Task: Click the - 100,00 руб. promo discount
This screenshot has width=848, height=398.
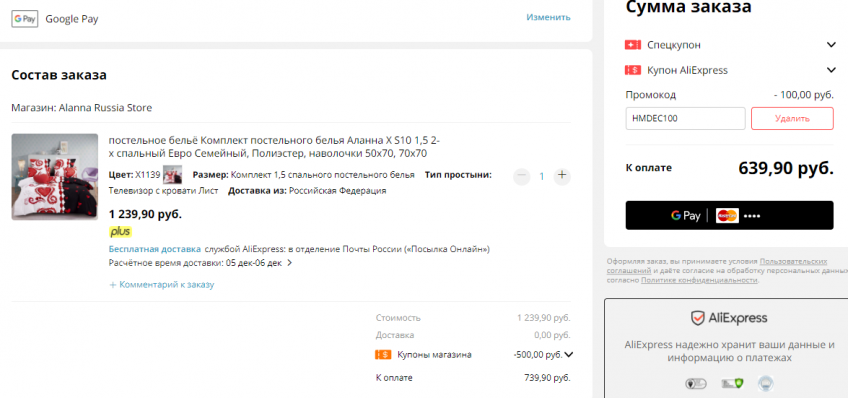Action: pyautogui.click(x=804, y=95)
